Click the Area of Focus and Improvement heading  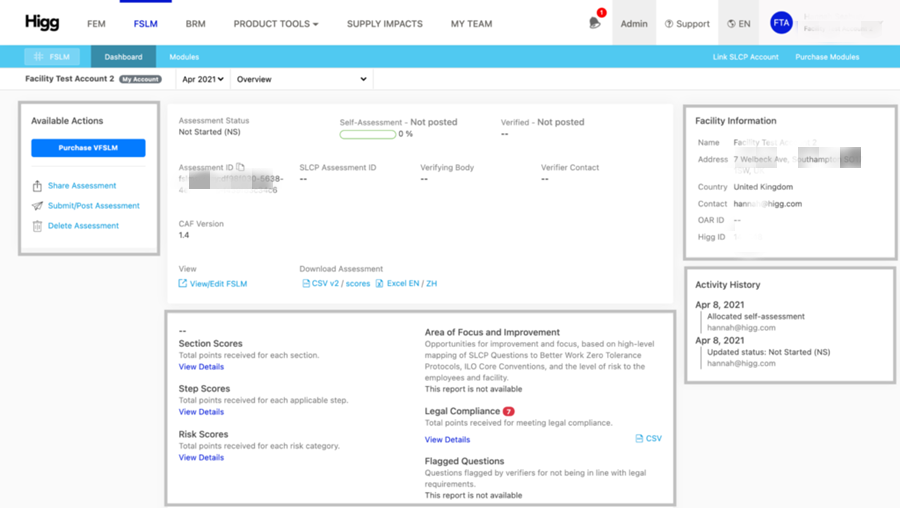coord(492,332)
